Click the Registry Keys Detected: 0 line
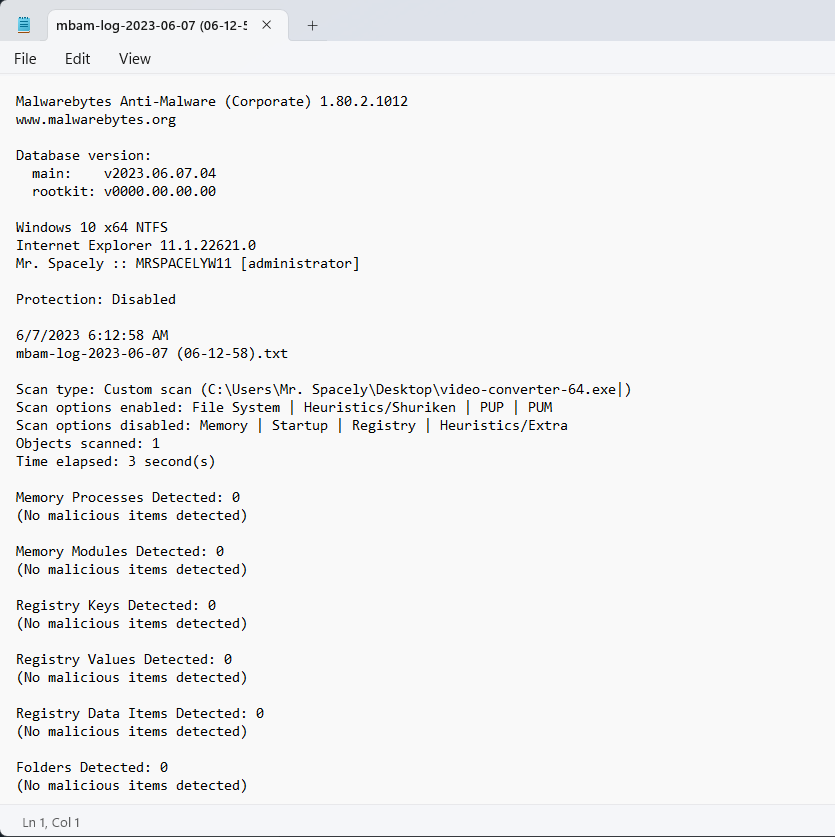835x837 pixels. (x=116, y=605)
